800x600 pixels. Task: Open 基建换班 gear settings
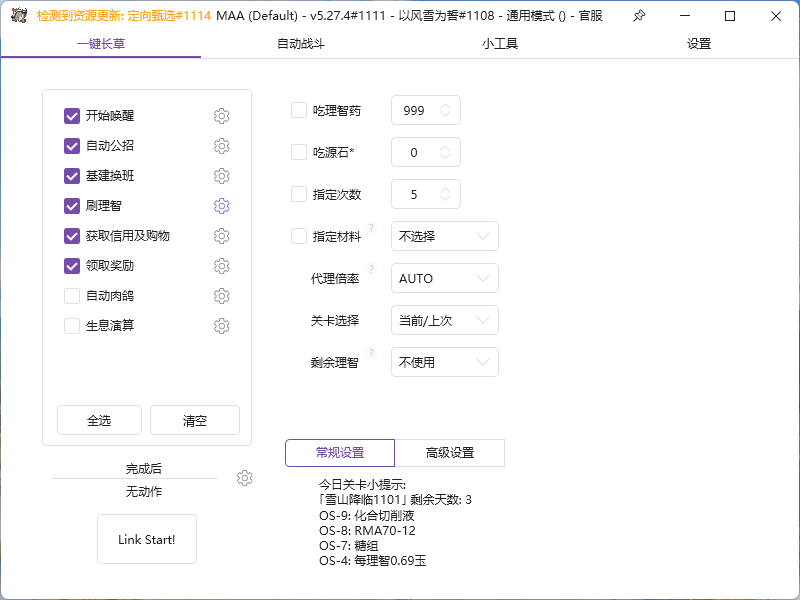click(x=221, y=176)
